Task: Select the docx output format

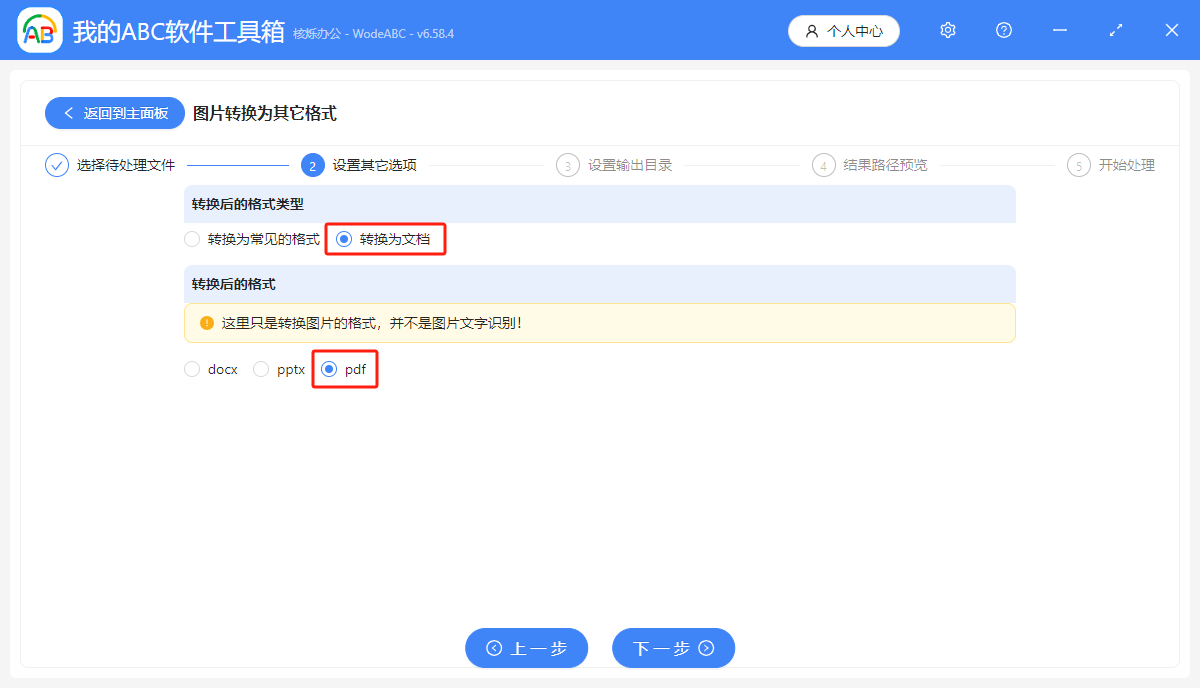Action: point(191,369)
